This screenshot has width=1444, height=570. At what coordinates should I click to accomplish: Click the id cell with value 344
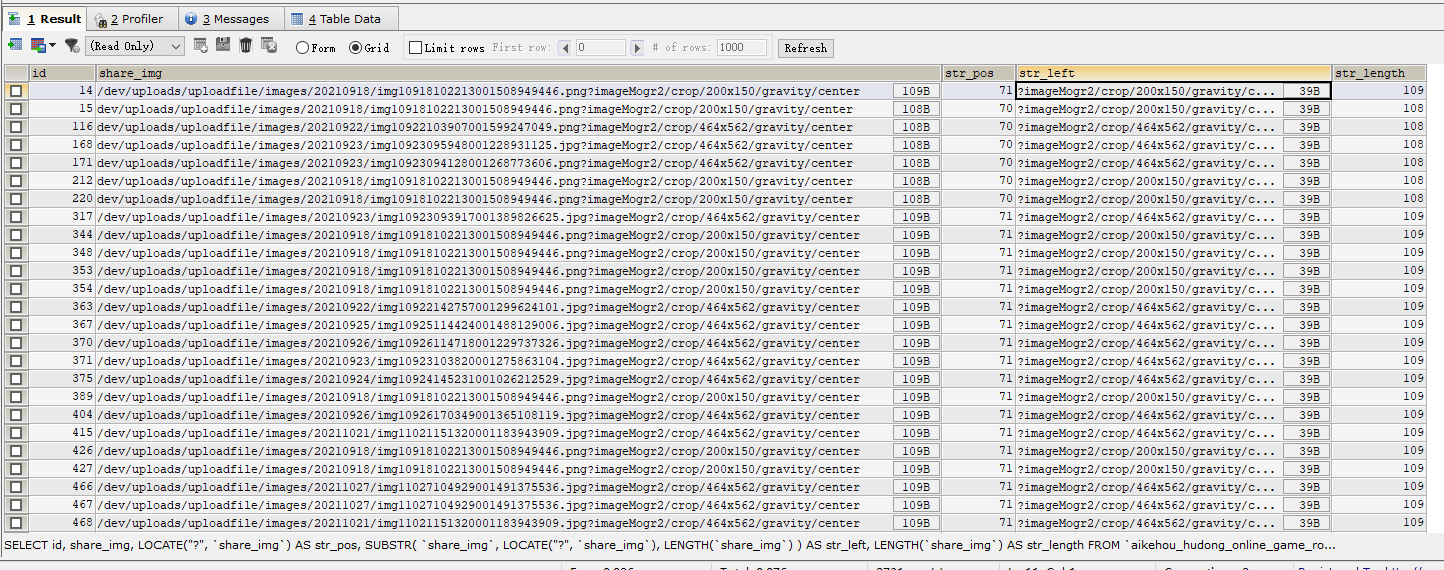pos(62,235)
